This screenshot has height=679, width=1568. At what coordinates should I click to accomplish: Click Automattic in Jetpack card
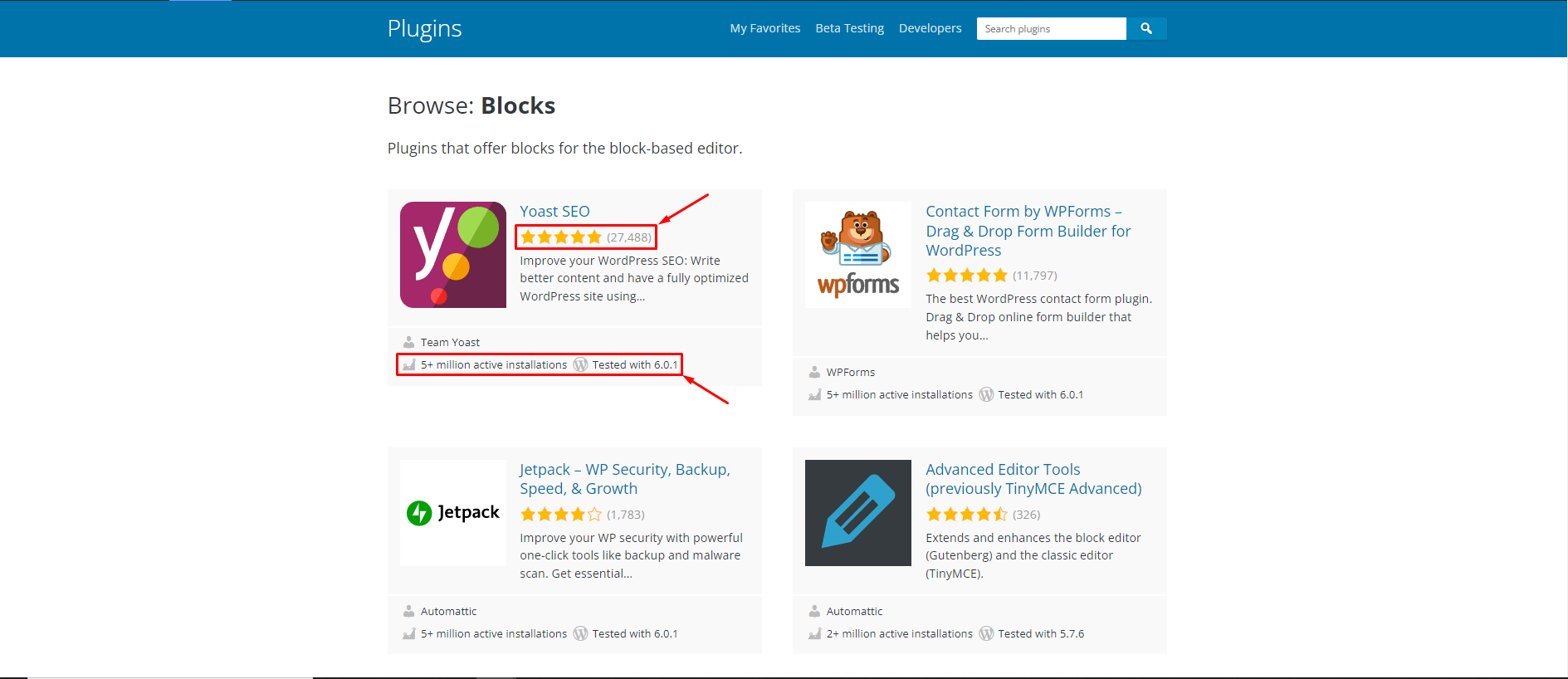click(x=449, y=611)
